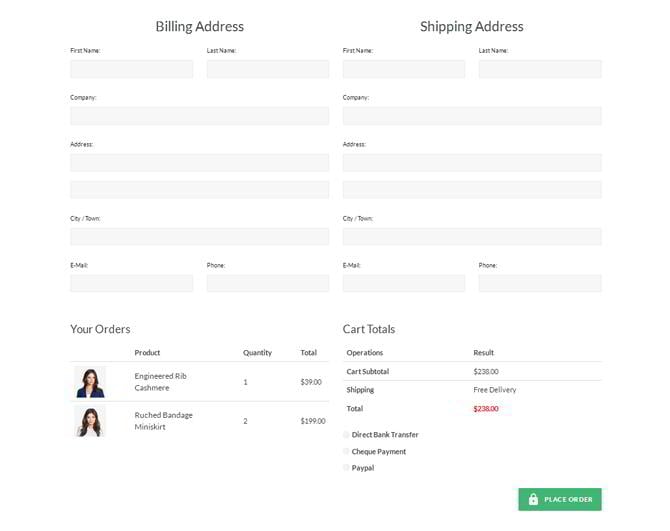Image resolution: width=670 pixels, height=531 pixels.
Task: Focus the Shipping First Name field
Action: pos(403,69)
